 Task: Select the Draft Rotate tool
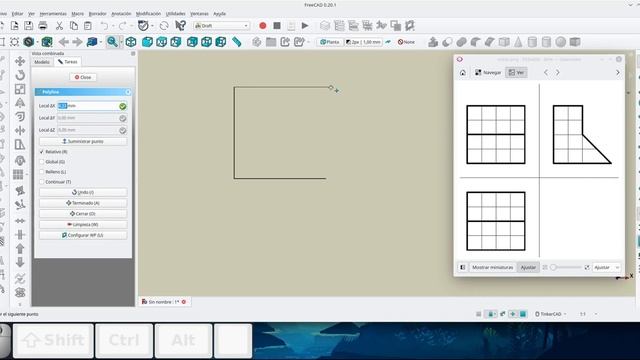click(20, 75)
